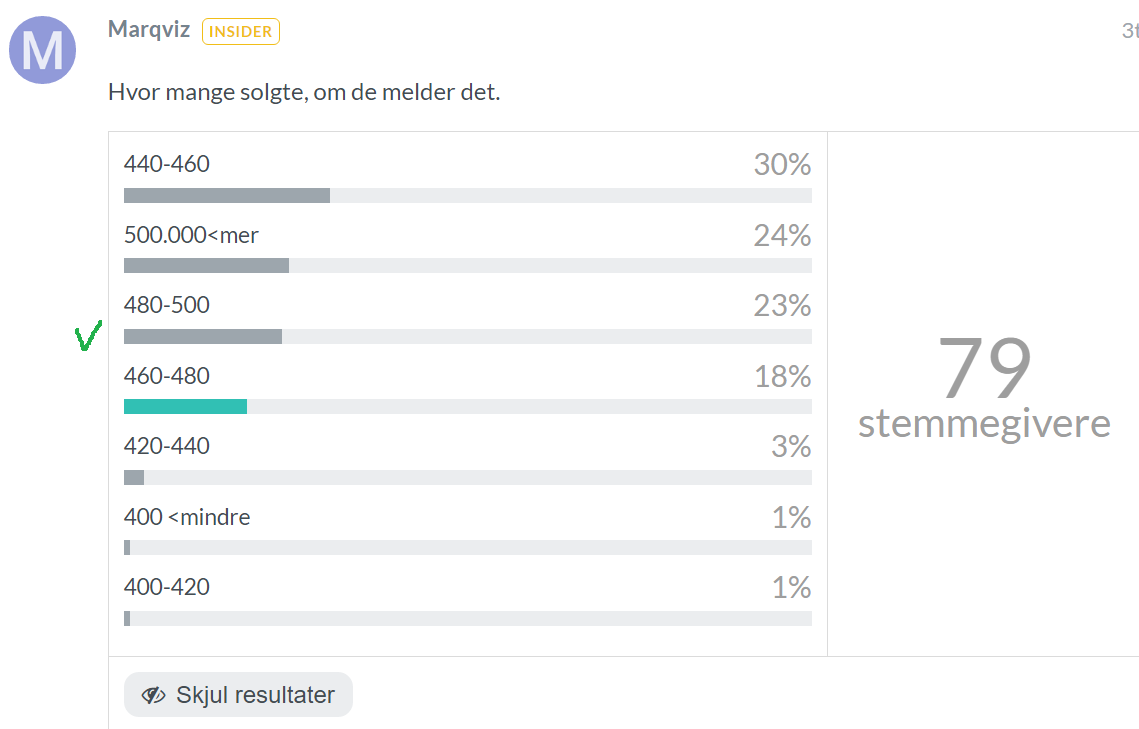Click the teal 460-480 progress bar
Viewport: 1139px width, 729px height.
(185, 407)
